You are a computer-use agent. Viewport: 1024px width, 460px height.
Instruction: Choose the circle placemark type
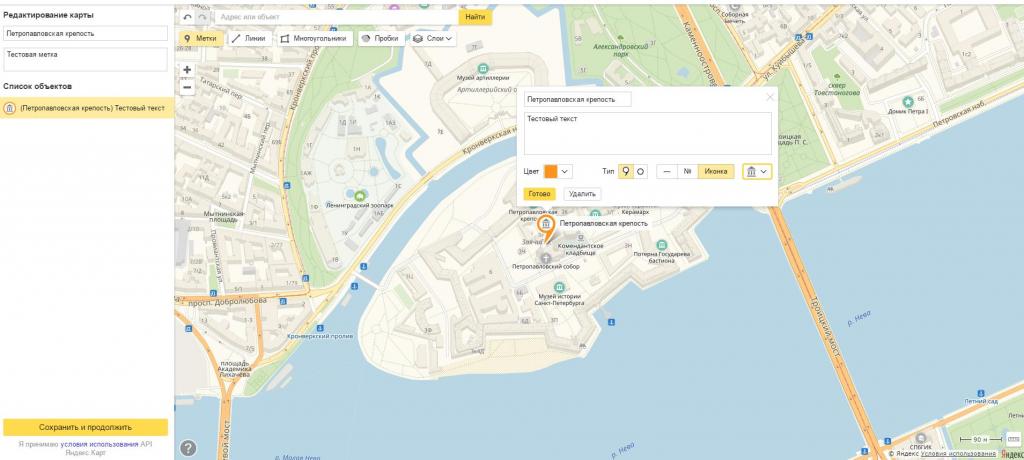(x=641, y=171)
